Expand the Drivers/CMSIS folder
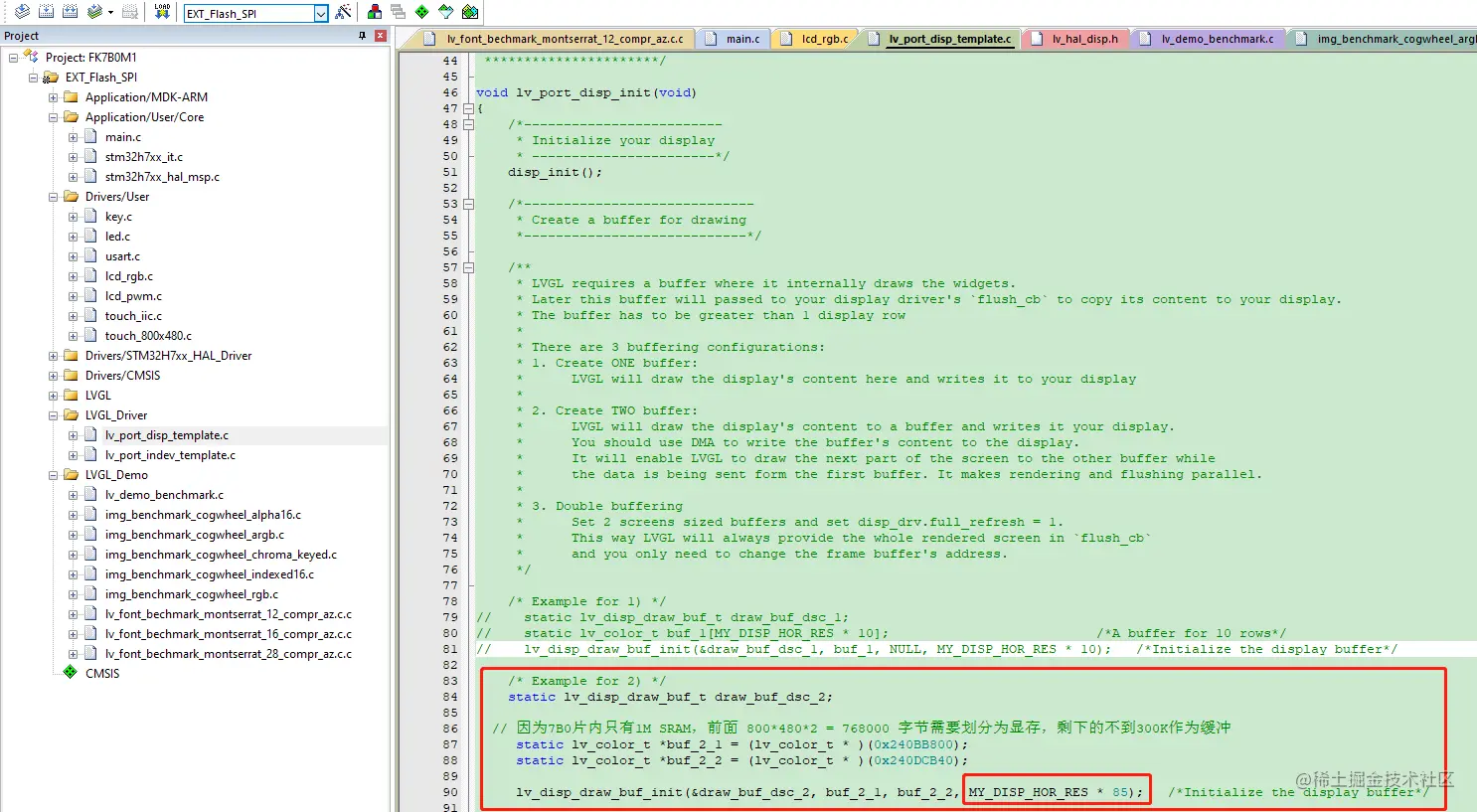The height and width of the screenshot is (812, 1477). click(53, 376)
